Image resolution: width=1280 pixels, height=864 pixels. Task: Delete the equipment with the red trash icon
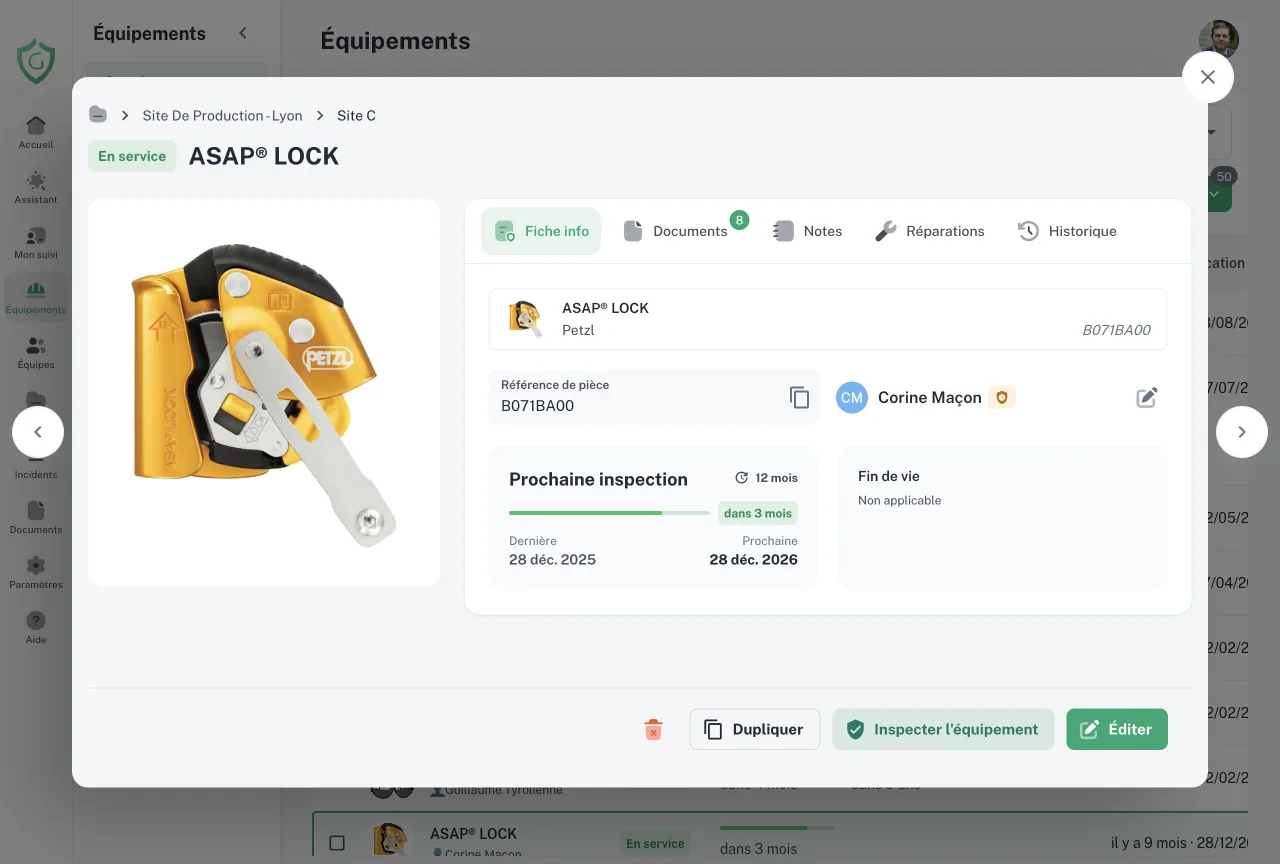click(x=653, y=729)
